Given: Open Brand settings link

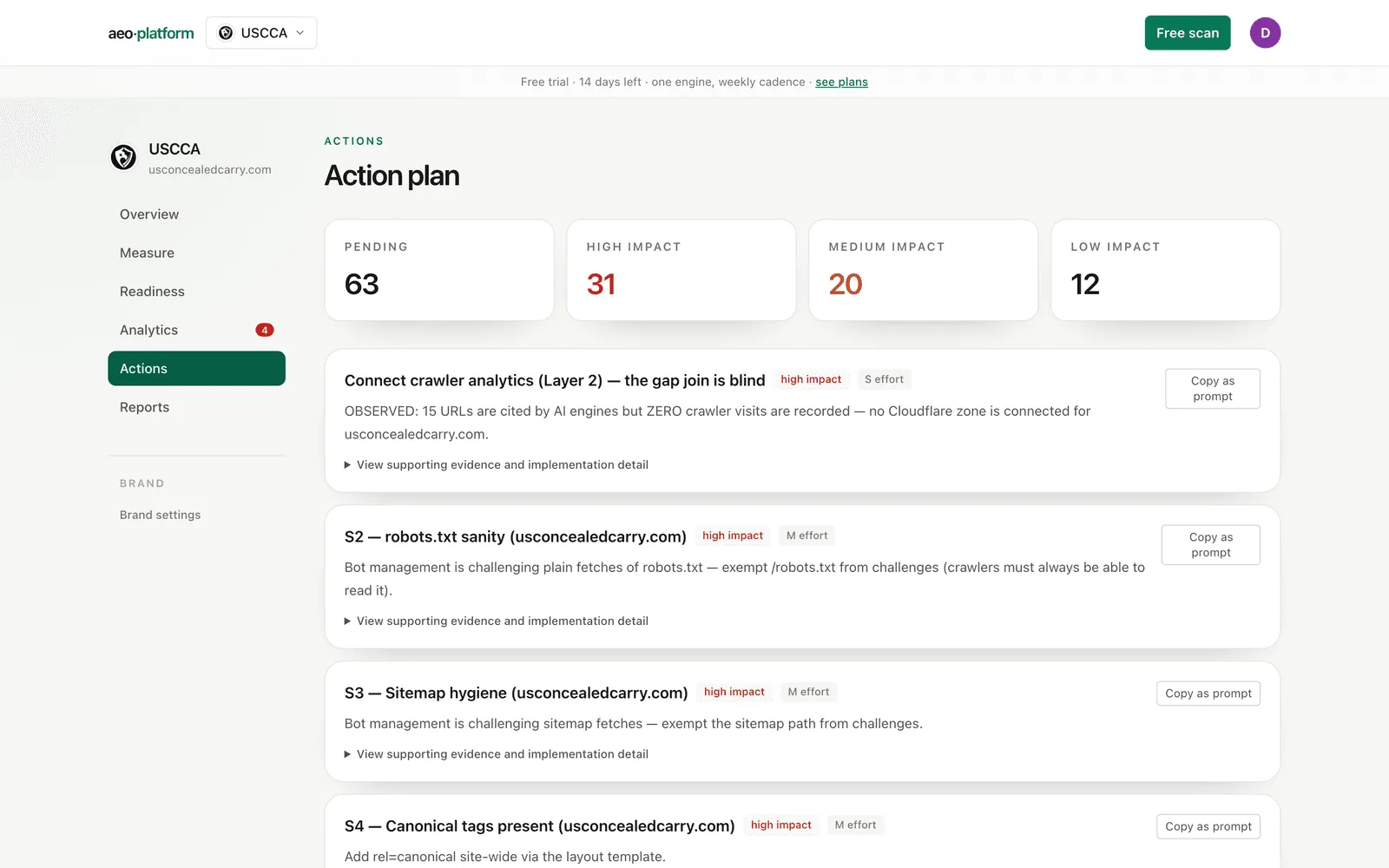Looking at the screenshot, I should [160, 515].
